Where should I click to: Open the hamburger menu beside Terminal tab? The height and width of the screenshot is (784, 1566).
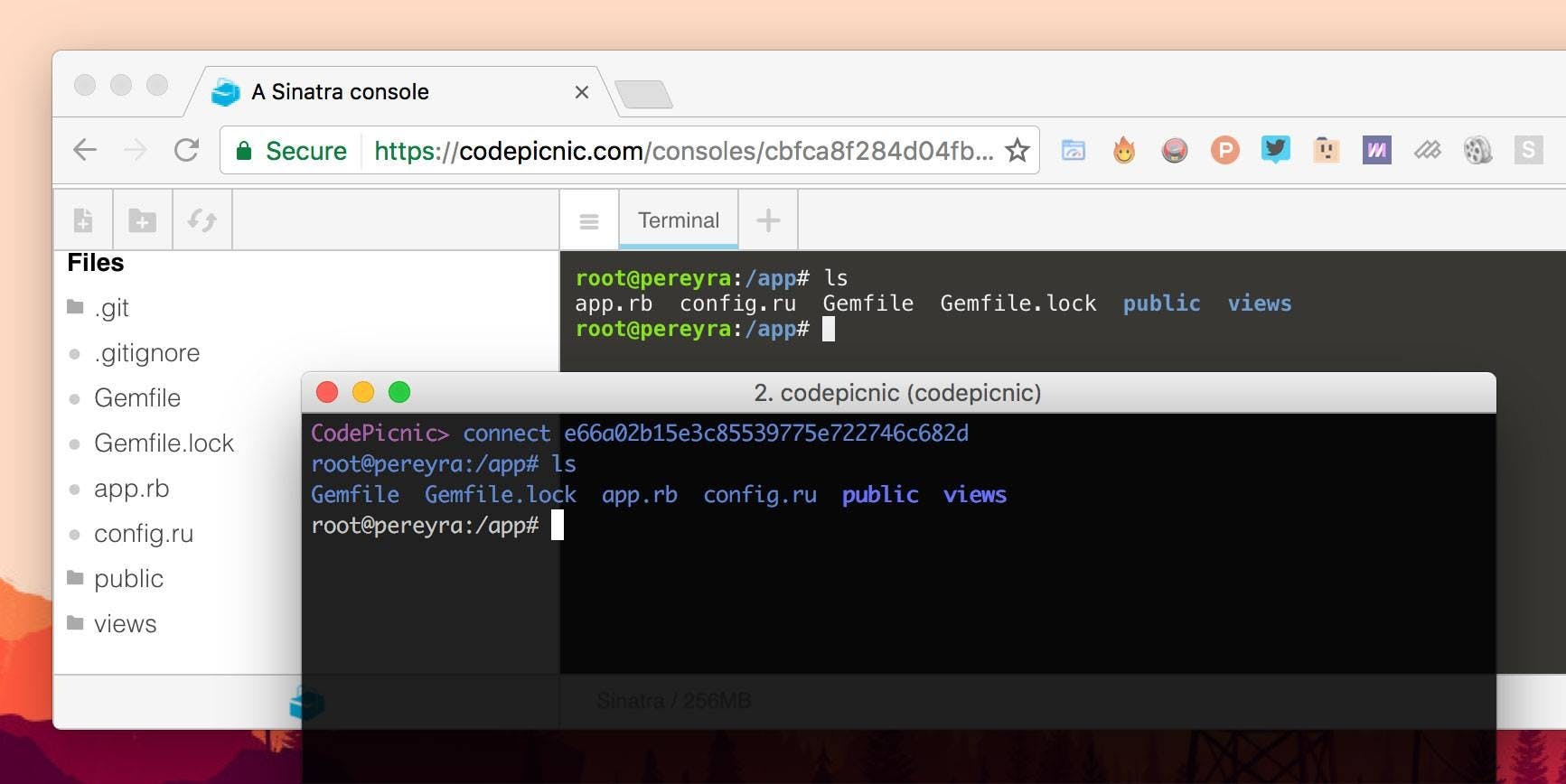click(x=589, y=220)
